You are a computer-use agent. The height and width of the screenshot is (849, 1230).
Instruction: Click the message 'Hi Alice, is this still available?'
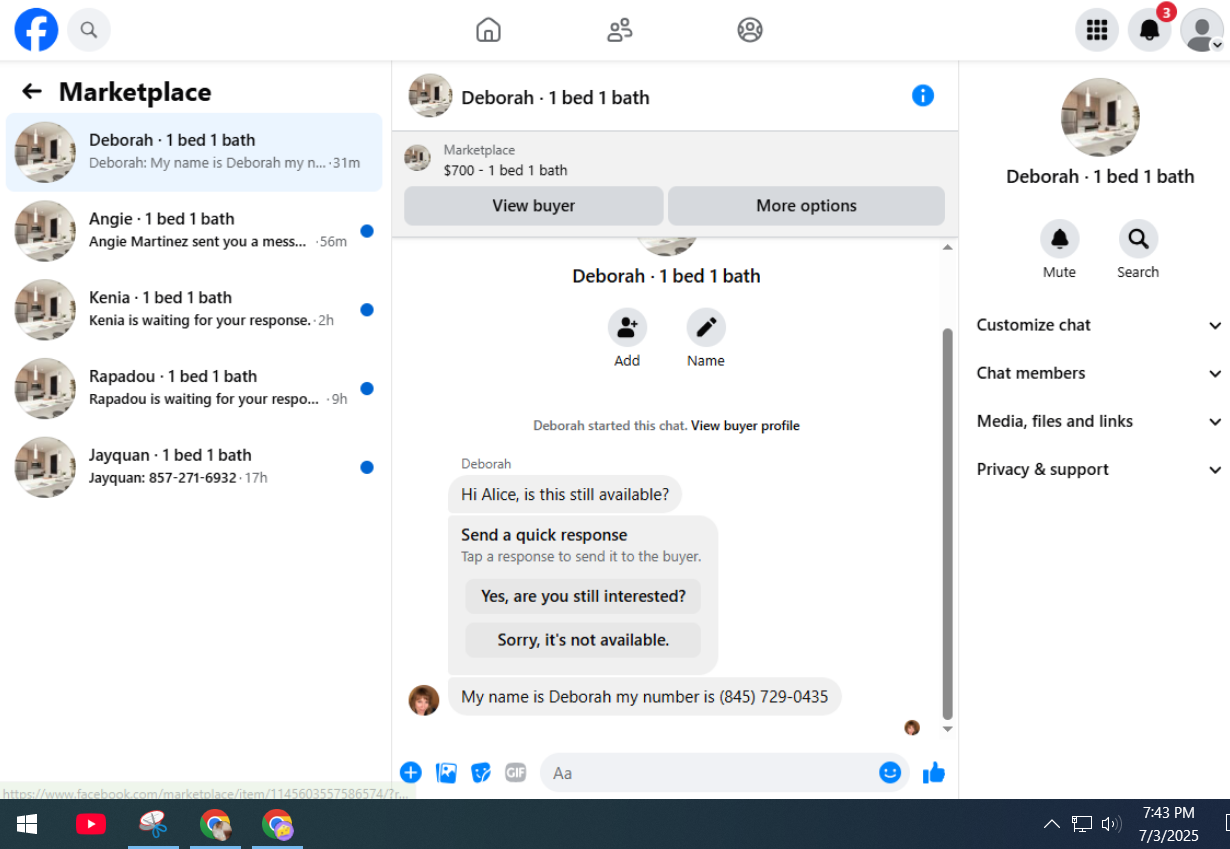[565, 494]
